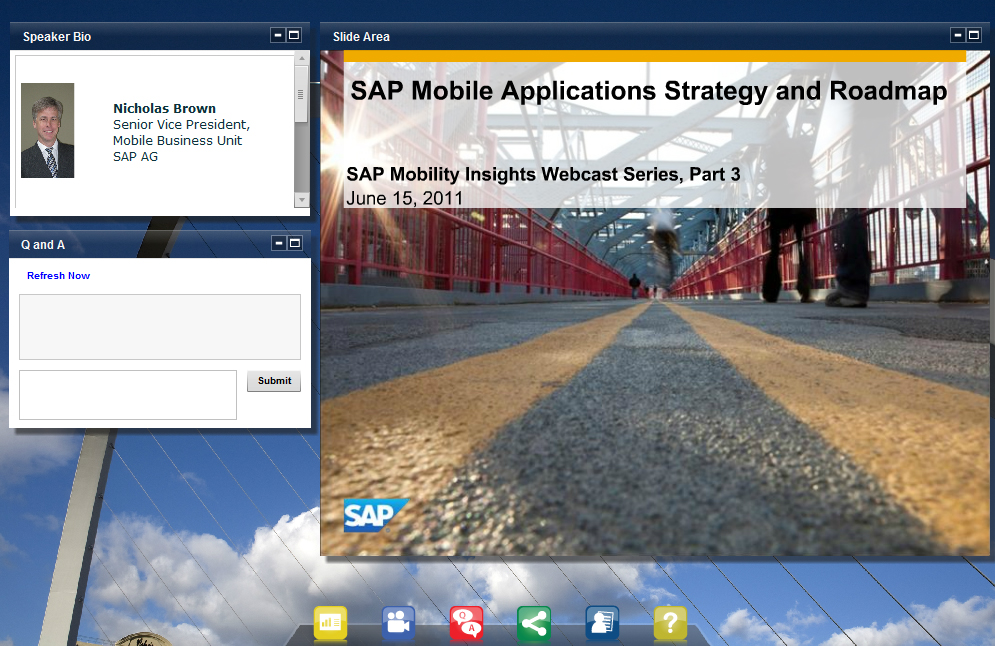Minimize the Slide Area panel
Screen dimensions: 995x646
tap(958, 36)
